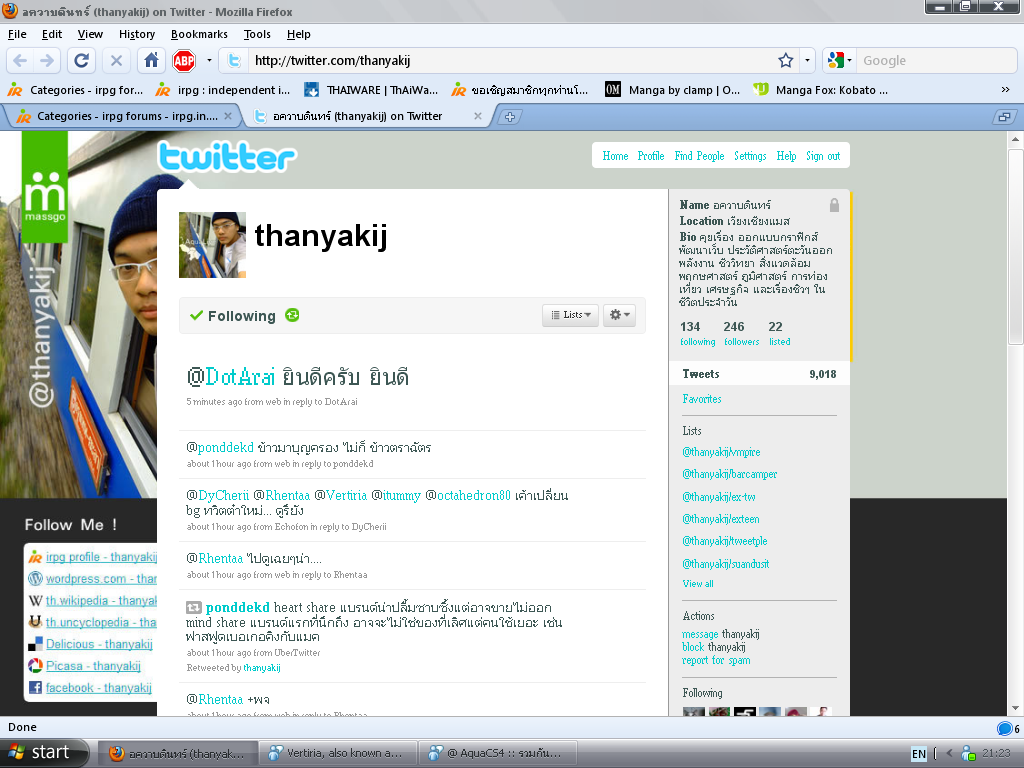Open the History menu
The height and width of the screenshot is (768, 1024).
pyautogui.click(x=136, y=34)
